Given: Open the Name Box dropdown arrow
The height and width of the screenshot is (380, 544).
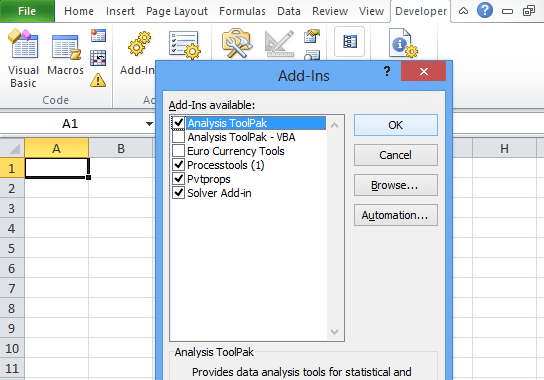Looking at the screenshot, I should 149,124.
